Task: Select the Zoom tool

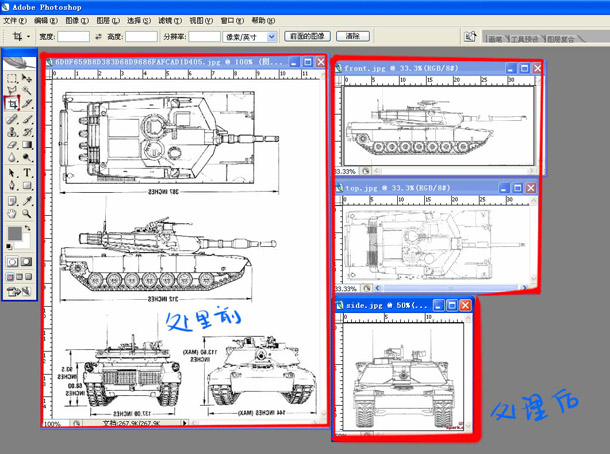Action: point(26,214)
